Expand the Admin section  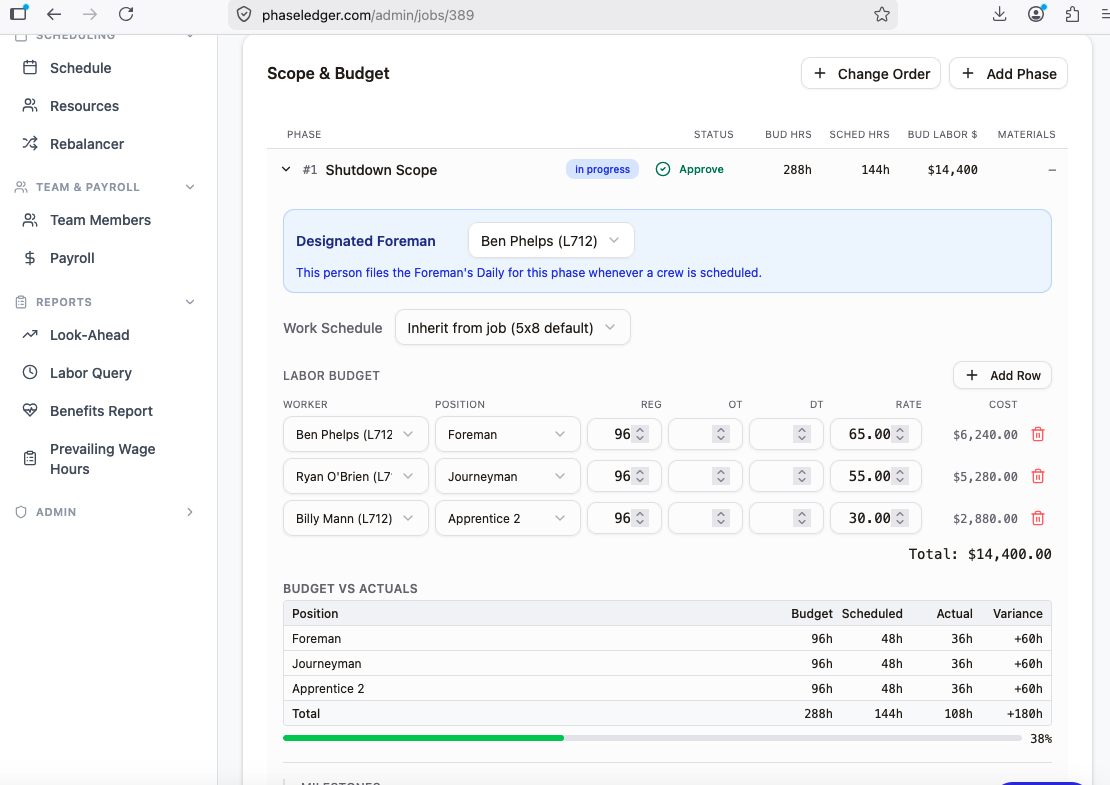click(190, 512)
